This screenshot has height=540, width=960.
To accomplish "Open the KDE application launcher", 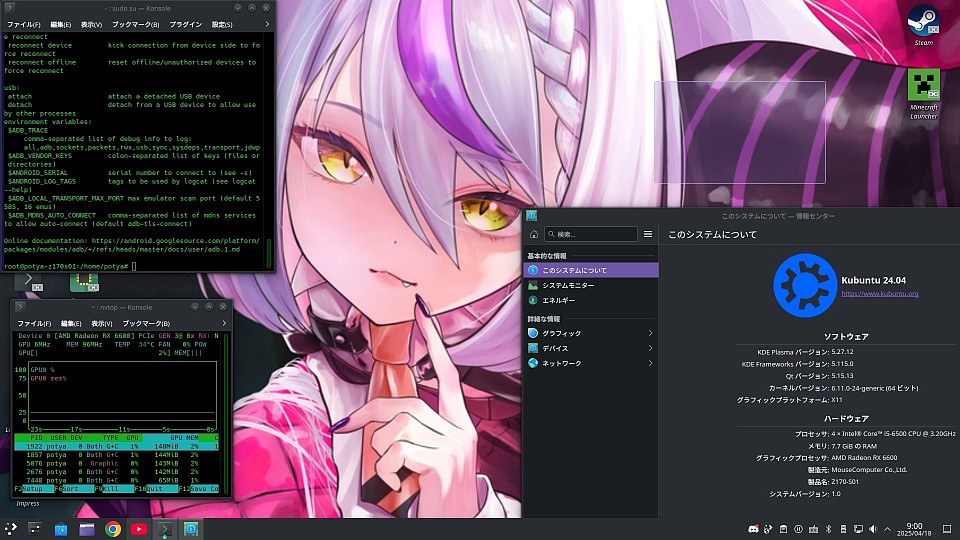I will [10, 528].
